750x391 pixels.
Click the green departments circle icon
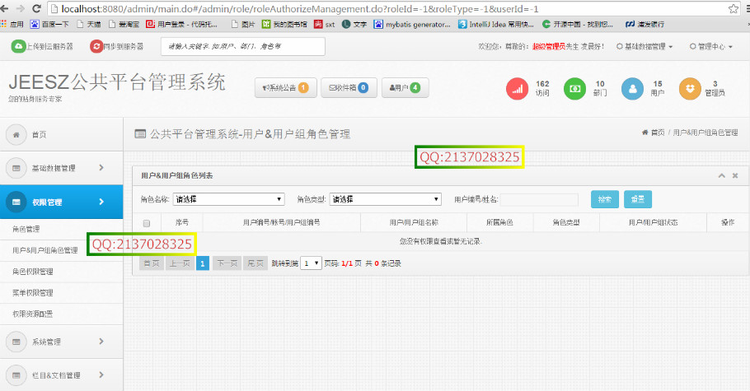(x=574, y=89)
